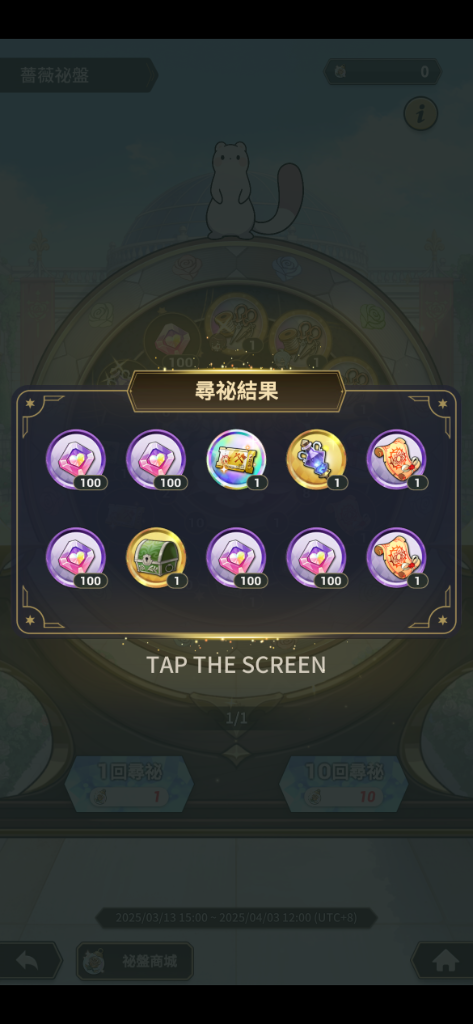Tap the currency counter showing 0

(383, 72)
